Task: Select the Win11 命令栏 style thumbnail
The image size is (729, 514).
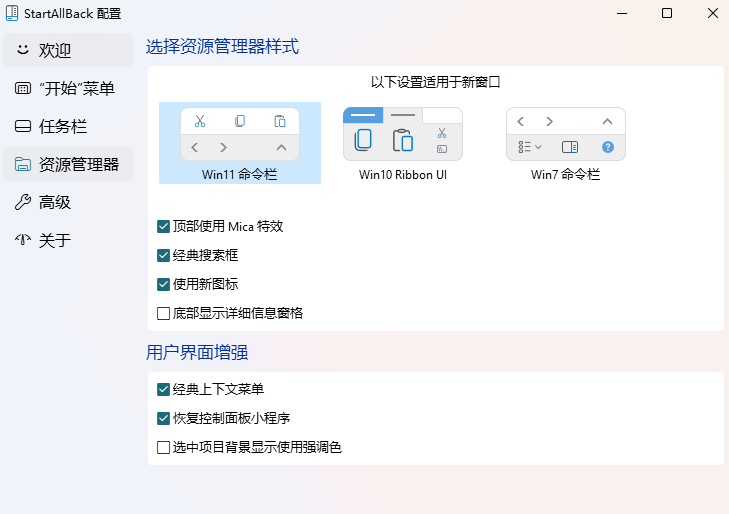Action: pyautogui.click(x=240, y=135)
